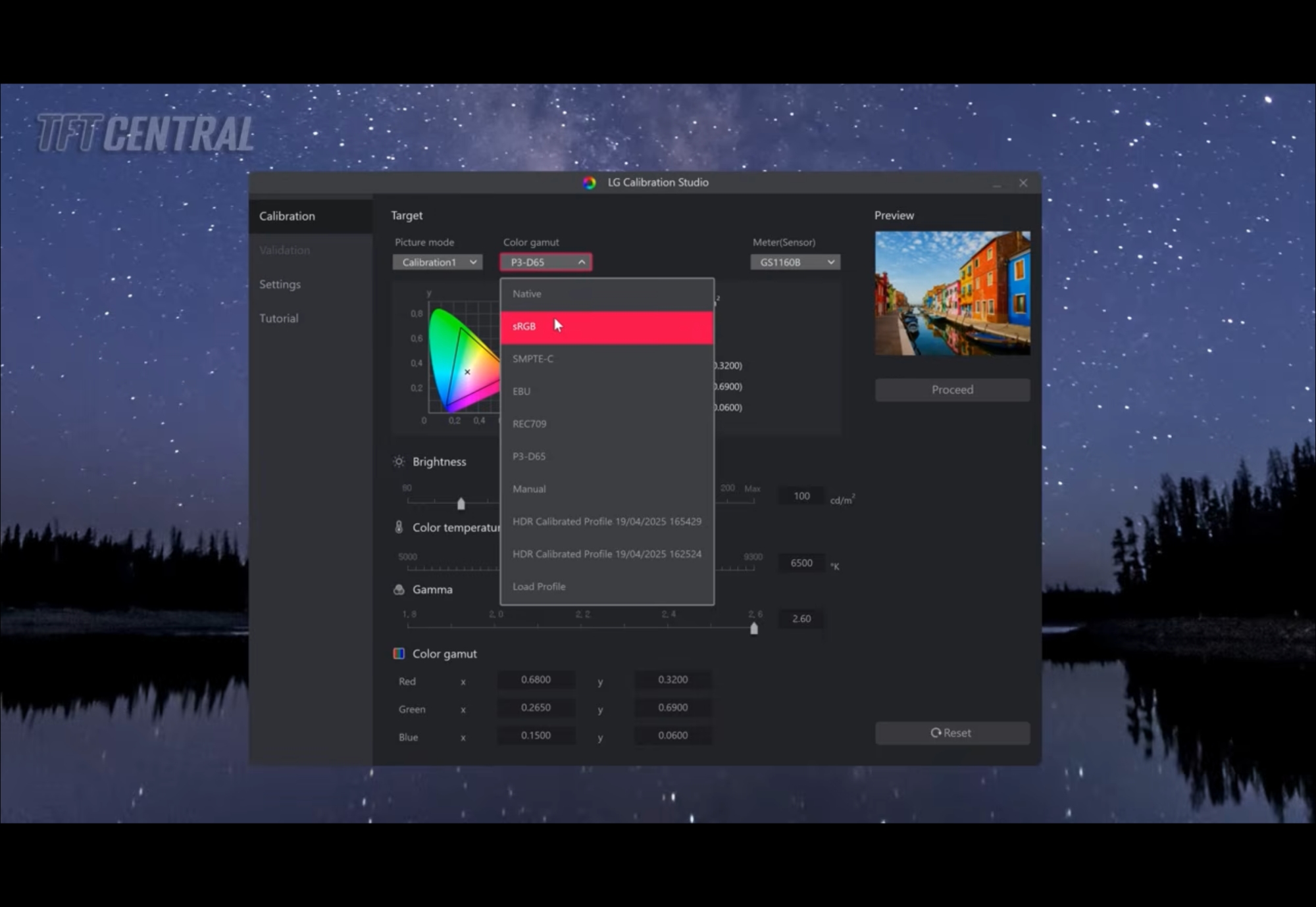The width and height of the screenshot is (1316, 907).
Task: Click the Red x value field
Action: coord(536,679)
